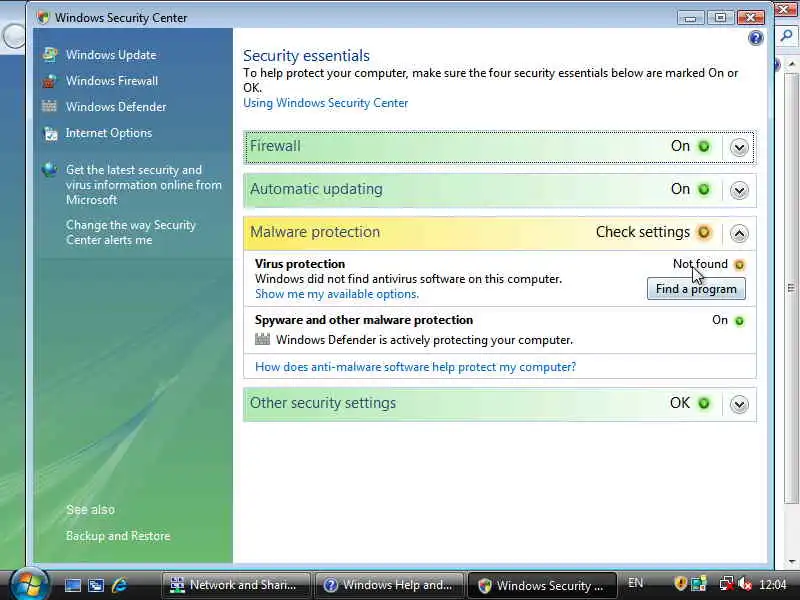The image size is (800, 600).
Task: Click the Spyware protection On indicator light
Action: click(739, 321)
